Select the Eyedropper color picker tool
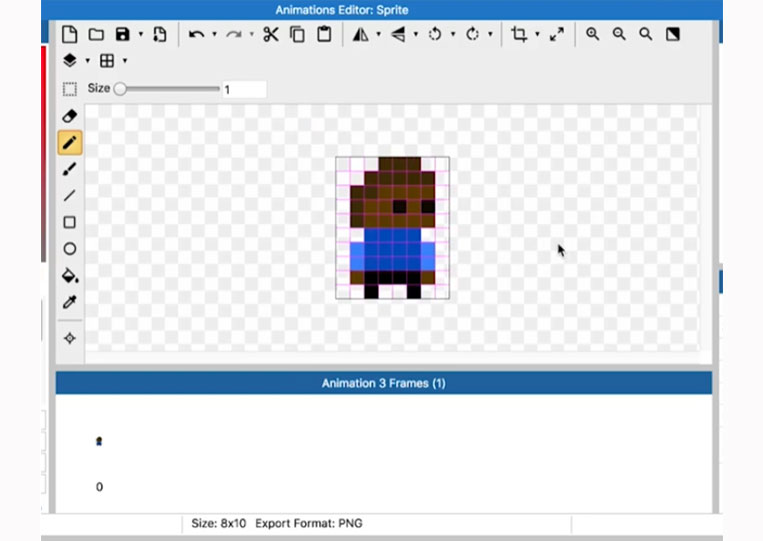The width and height of the screenshot is (763, 541). click(x=70, y=302)
